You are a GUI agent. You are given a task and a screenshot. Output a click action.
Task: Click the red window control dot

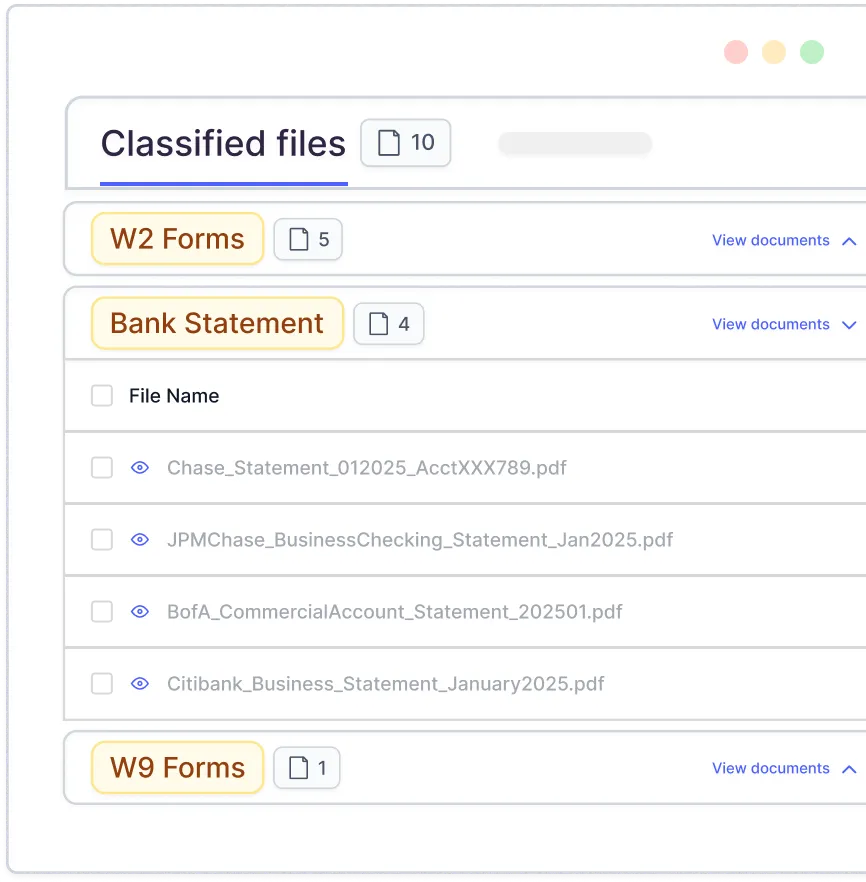point(736,52)
